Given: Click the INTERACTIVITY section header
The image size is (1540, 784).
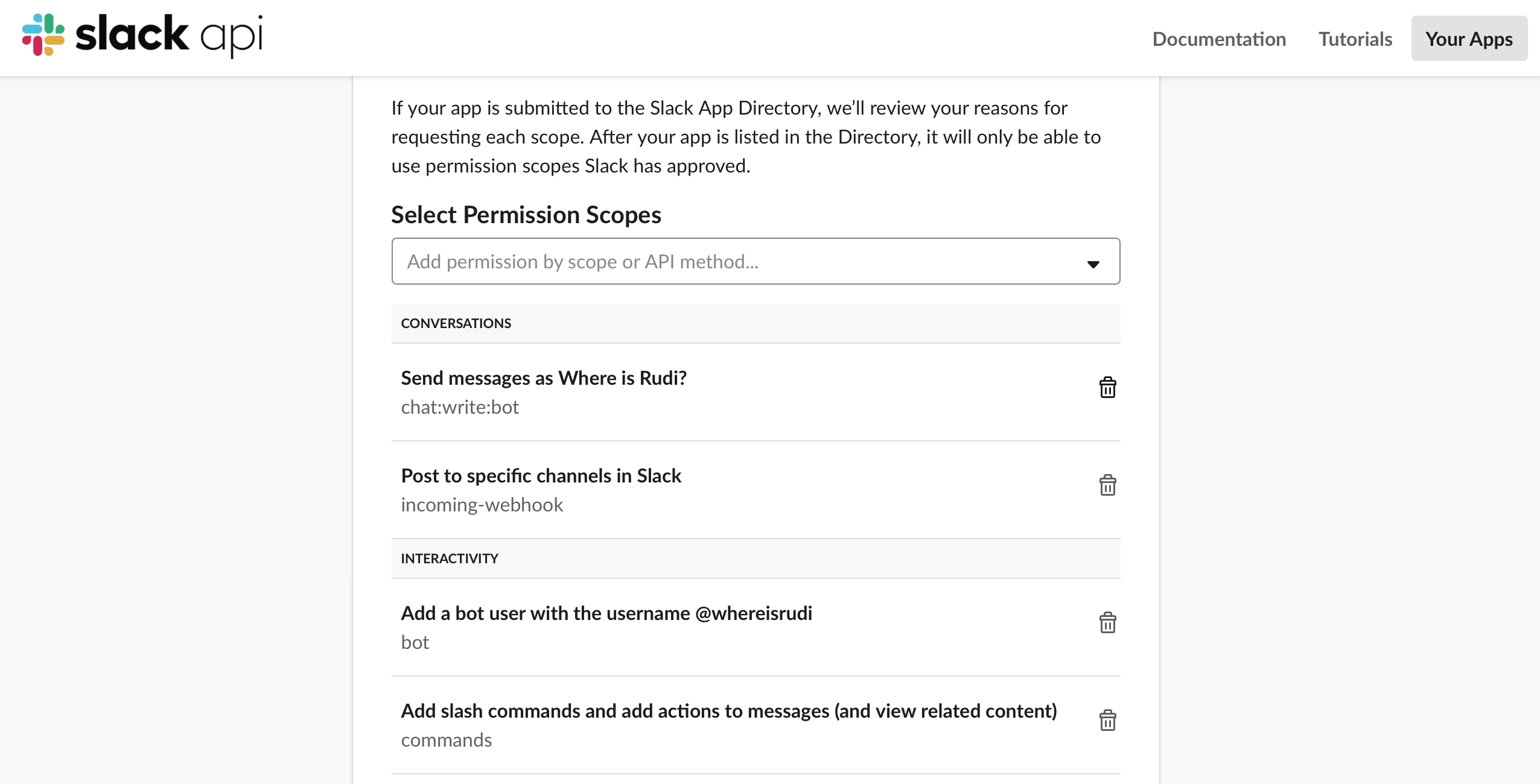Looking at the screenshot, I should coord(450,558).
